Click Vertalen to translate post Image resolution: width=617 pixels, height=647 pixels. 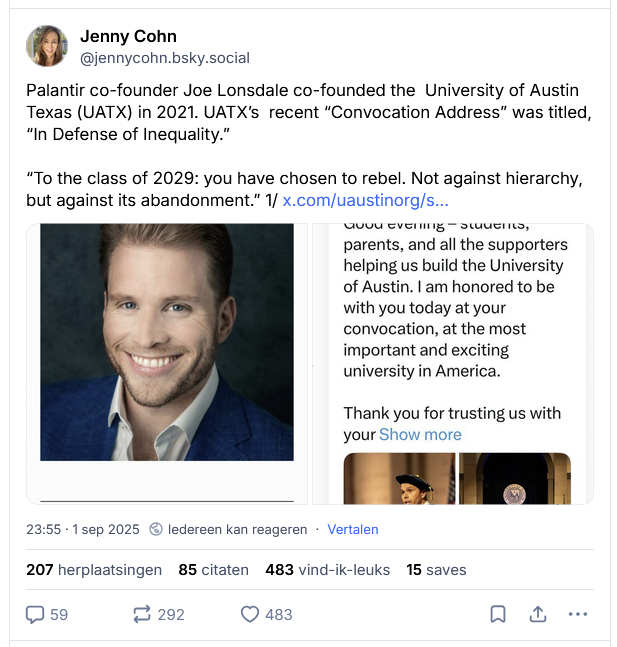(x=353, y=529)
